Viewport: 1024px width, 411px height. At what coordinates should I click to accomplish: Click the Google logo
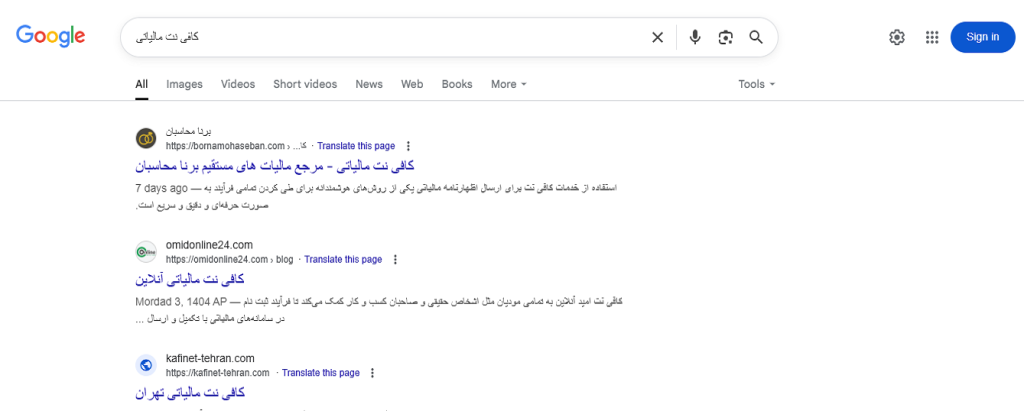click(50, 36)
